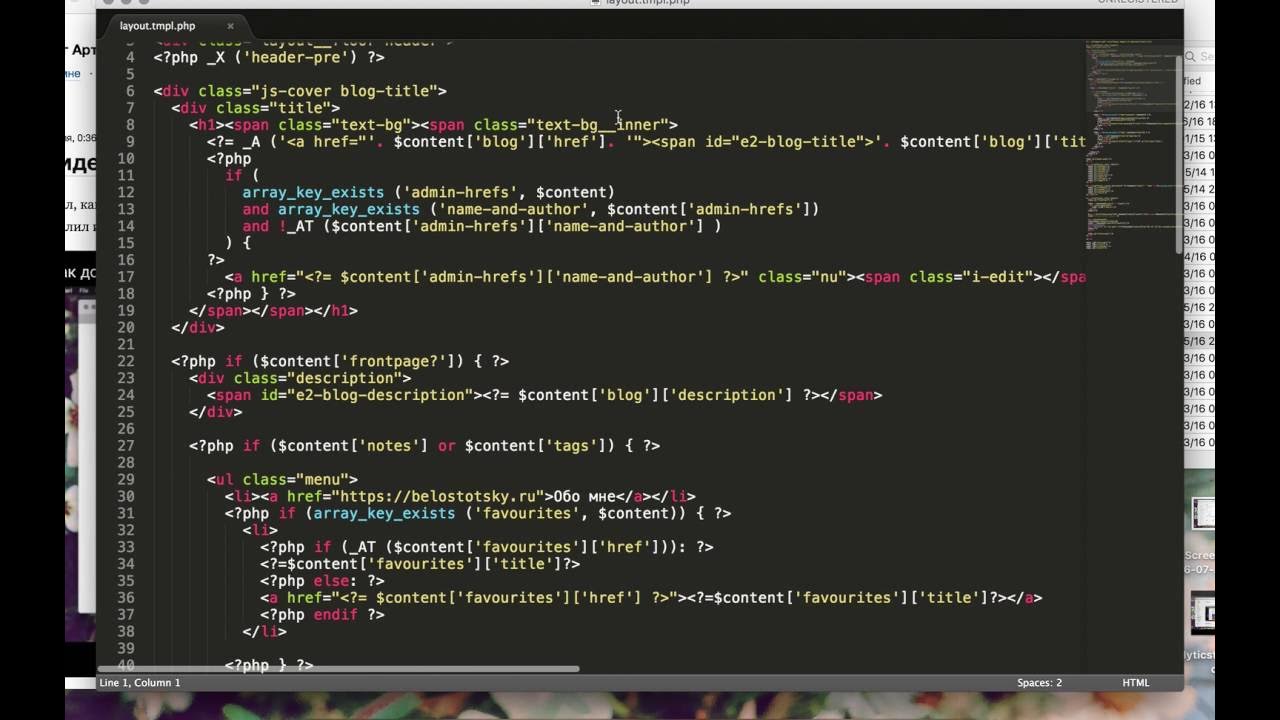Click line number 29 in the gutter
Image resolution: width=1280 pixels, height=720 pixels.
[x=125, y=479]
